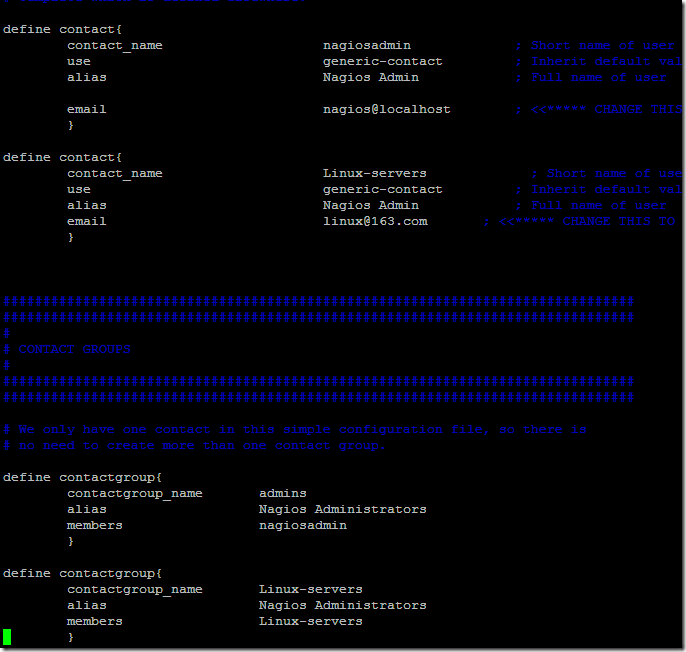686x652 pixels.
Task: Click the 'nagiosadmin' contact_name value in first contact block
Action: click(x=367, y=46)
